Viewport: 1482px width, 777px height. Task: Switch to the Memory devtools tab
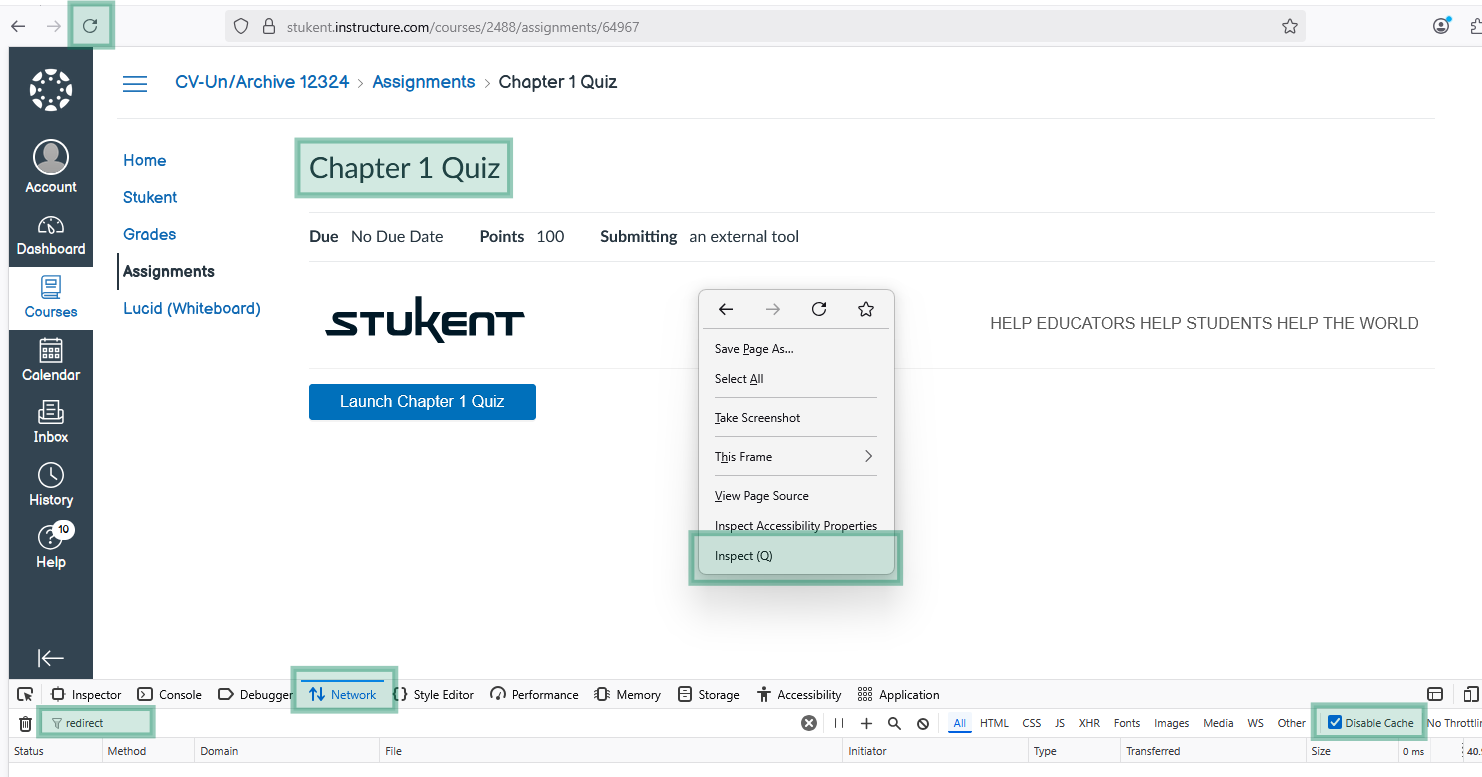627,694
